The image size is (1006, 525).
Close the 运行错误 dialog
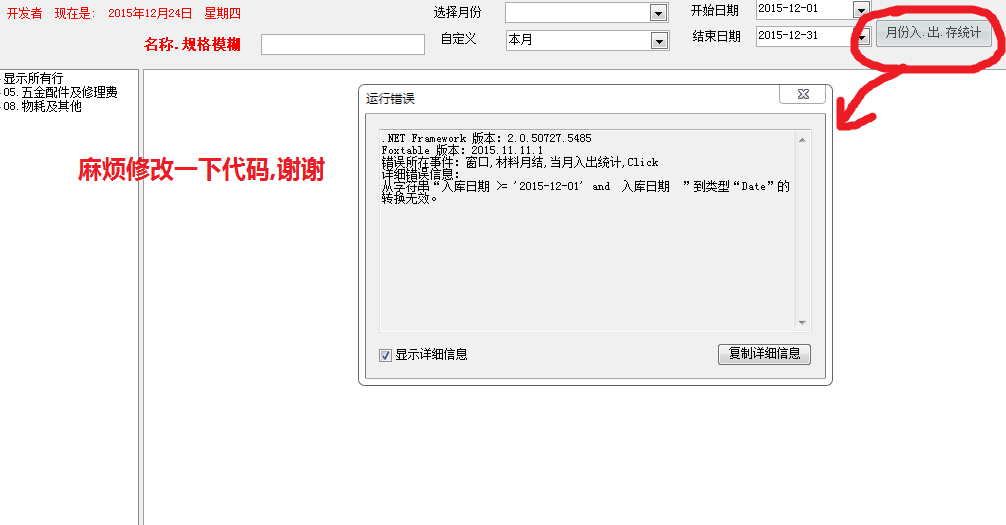click(x=803, y=94)
